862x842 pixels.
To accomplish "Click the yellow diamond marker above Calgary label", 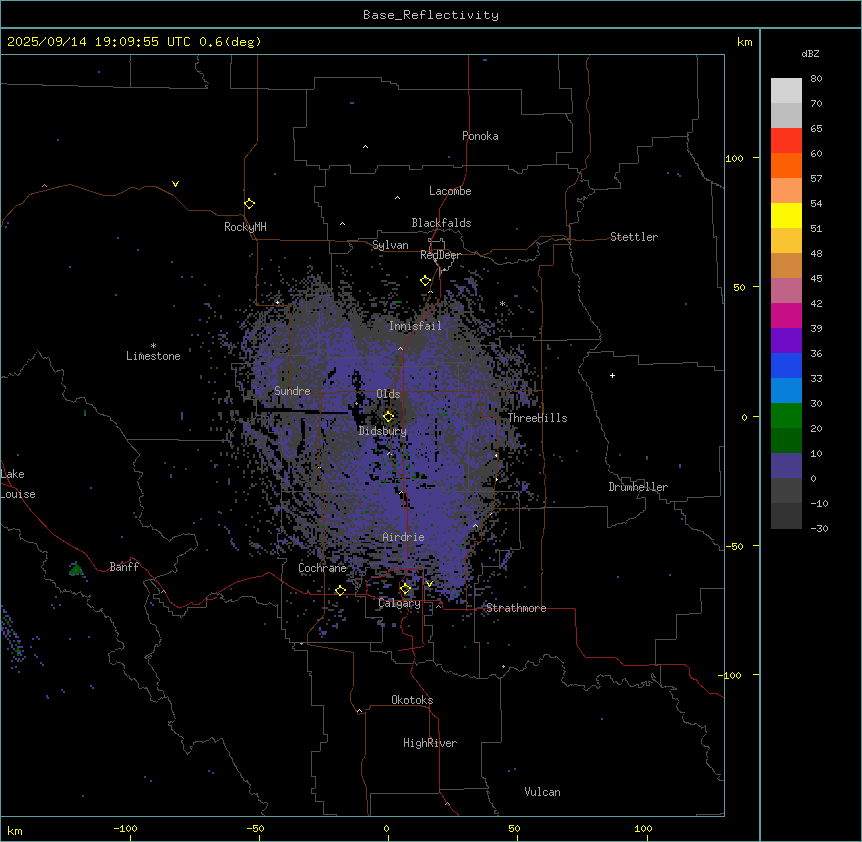I will (406, 589).
